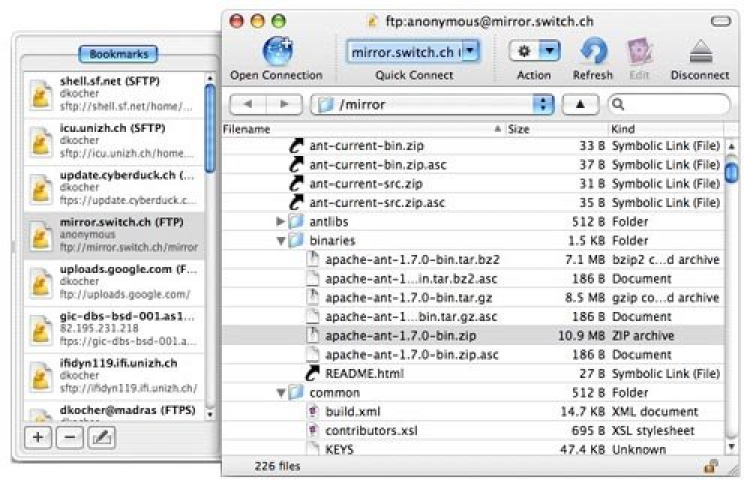Viewport: 750px width, 495px height.
Task: Click the build.xml file icon
Action: click(312, 411)
